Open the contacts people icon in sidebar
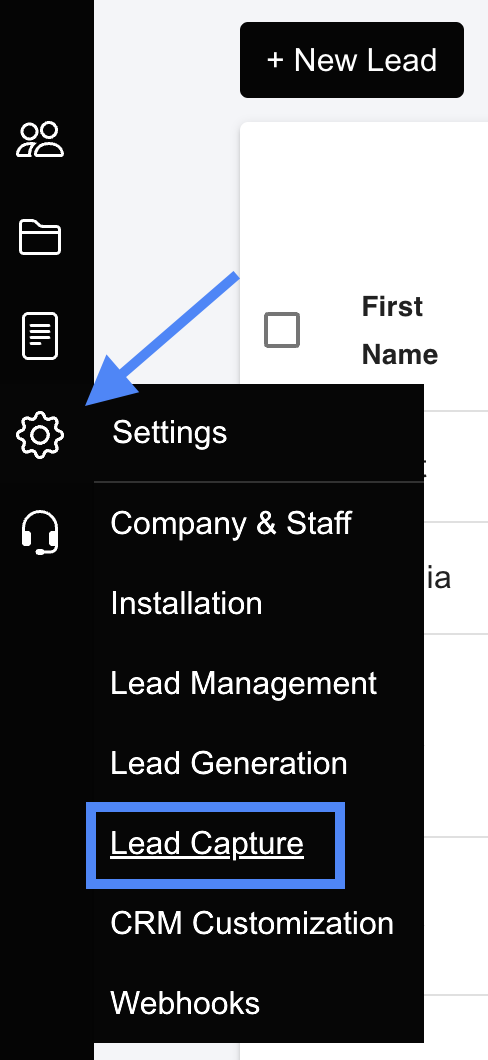Image resolution: width=488 pixels, height=1060 pixels. [40, 140]
